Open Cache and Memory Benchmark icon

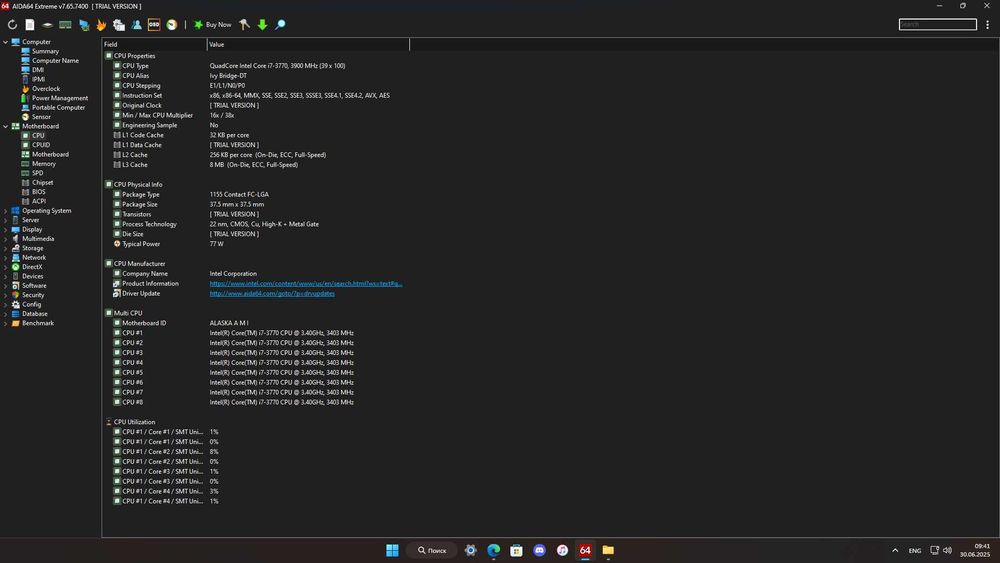click(65, 25)
